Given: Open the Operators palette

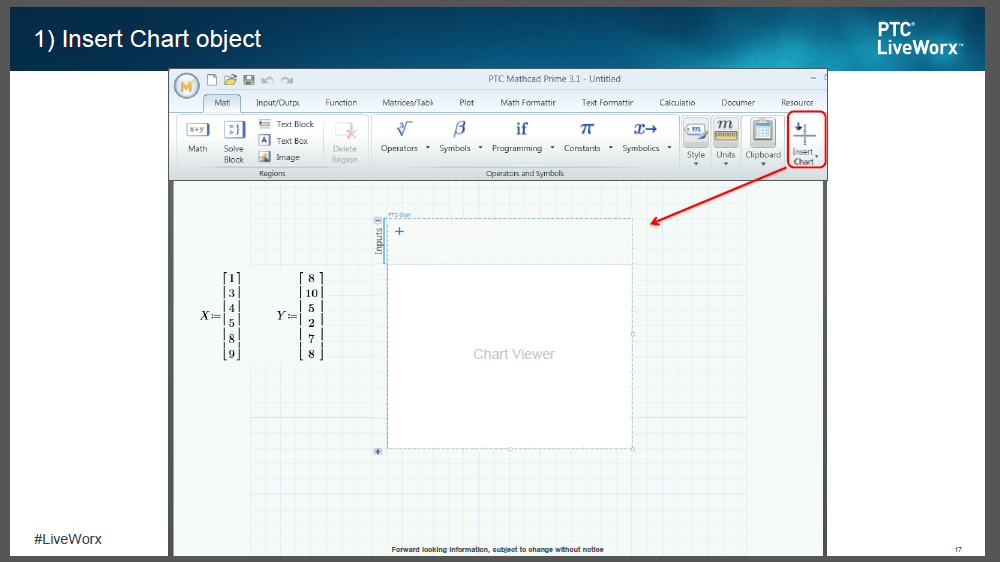Looking at the screenshot, I should tap(400, 137).
